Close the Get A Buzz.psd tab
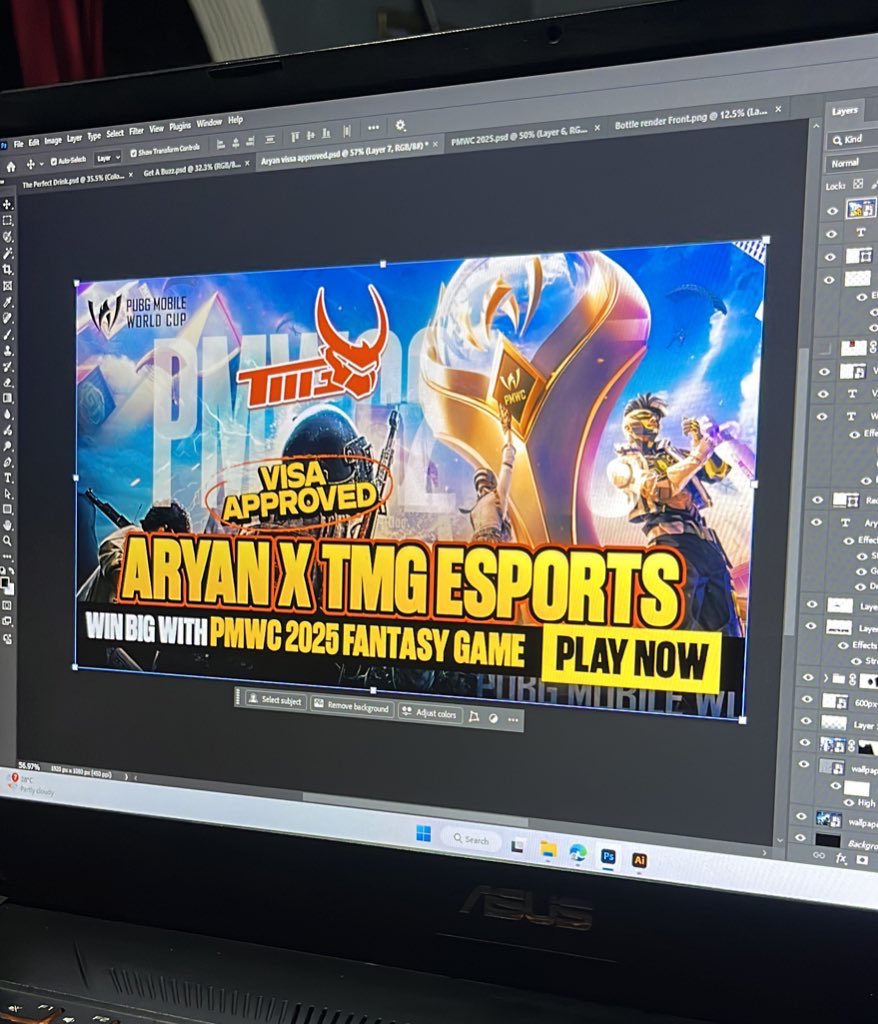 [247, 163]
